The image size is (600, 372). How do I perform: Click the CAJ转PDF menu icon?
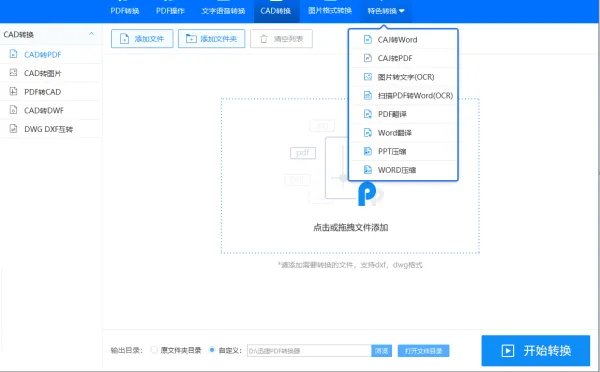click(367, 58)
